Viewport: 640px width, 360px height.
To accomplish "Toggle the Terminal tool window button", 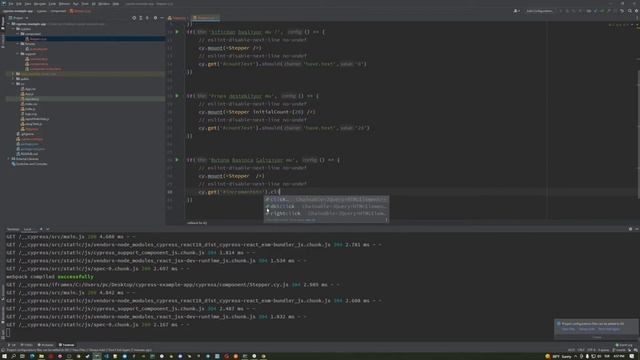I will (x=67, y=345).
